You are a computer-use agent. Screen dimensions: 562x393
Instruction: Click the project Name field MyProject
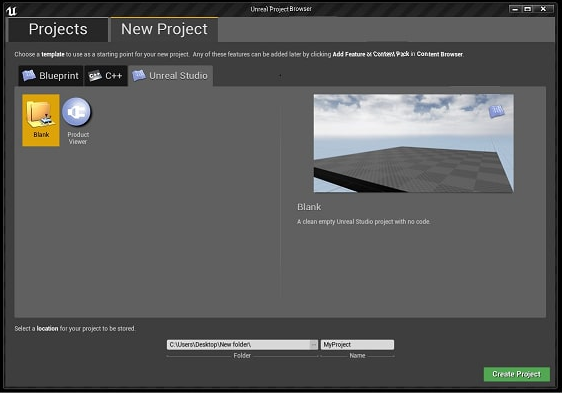pos(357,345)
